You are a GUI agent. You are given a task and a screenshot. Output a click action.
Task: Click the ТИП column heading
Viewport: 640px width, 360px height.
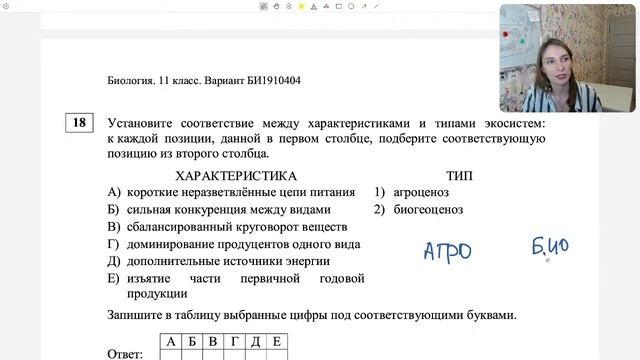click(459, 176)
